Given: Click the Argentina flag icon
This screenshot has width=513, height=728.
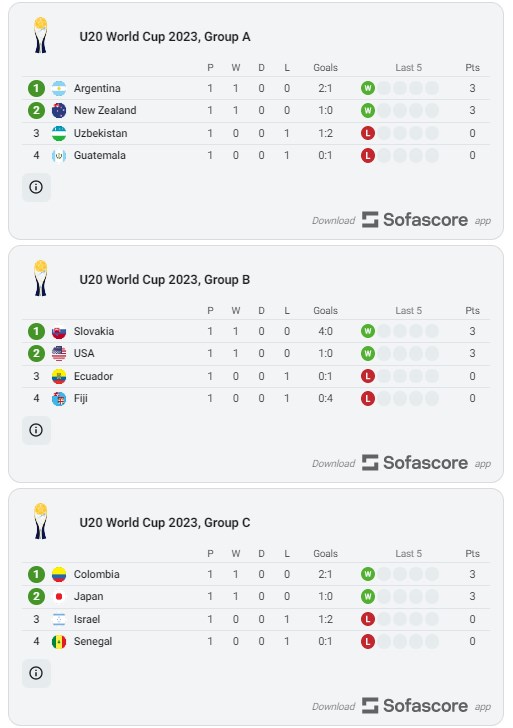Looking at the screenshot, I should coord(59,88).
